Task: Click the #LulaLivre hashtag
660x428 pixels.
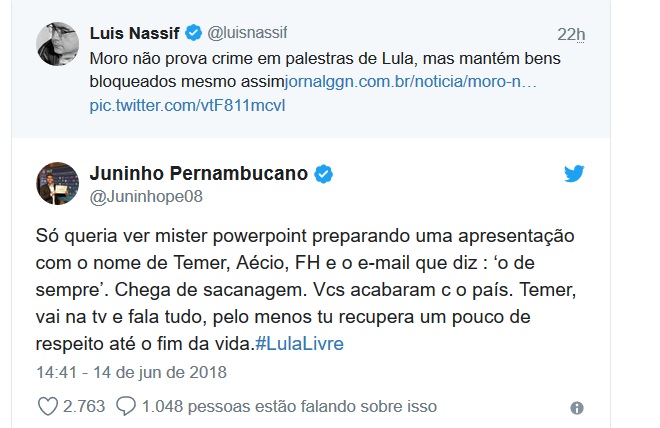Action: click(x=300, y=344)
